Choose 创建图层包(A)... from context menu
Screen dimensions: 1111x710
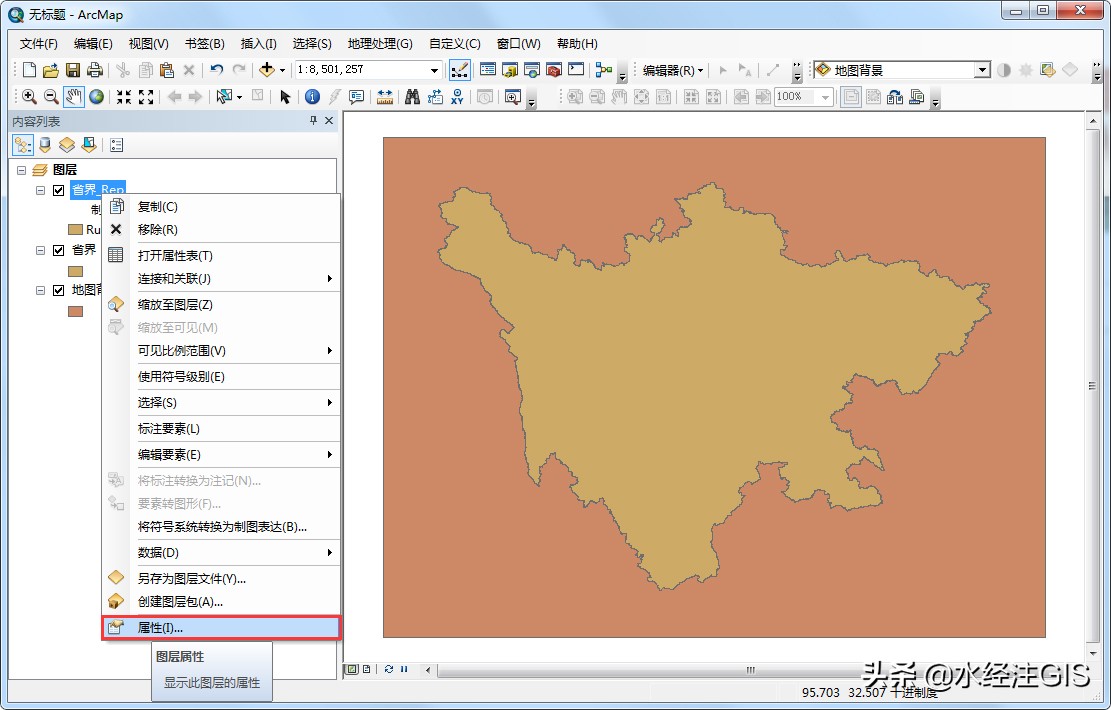tap(221, 602)
